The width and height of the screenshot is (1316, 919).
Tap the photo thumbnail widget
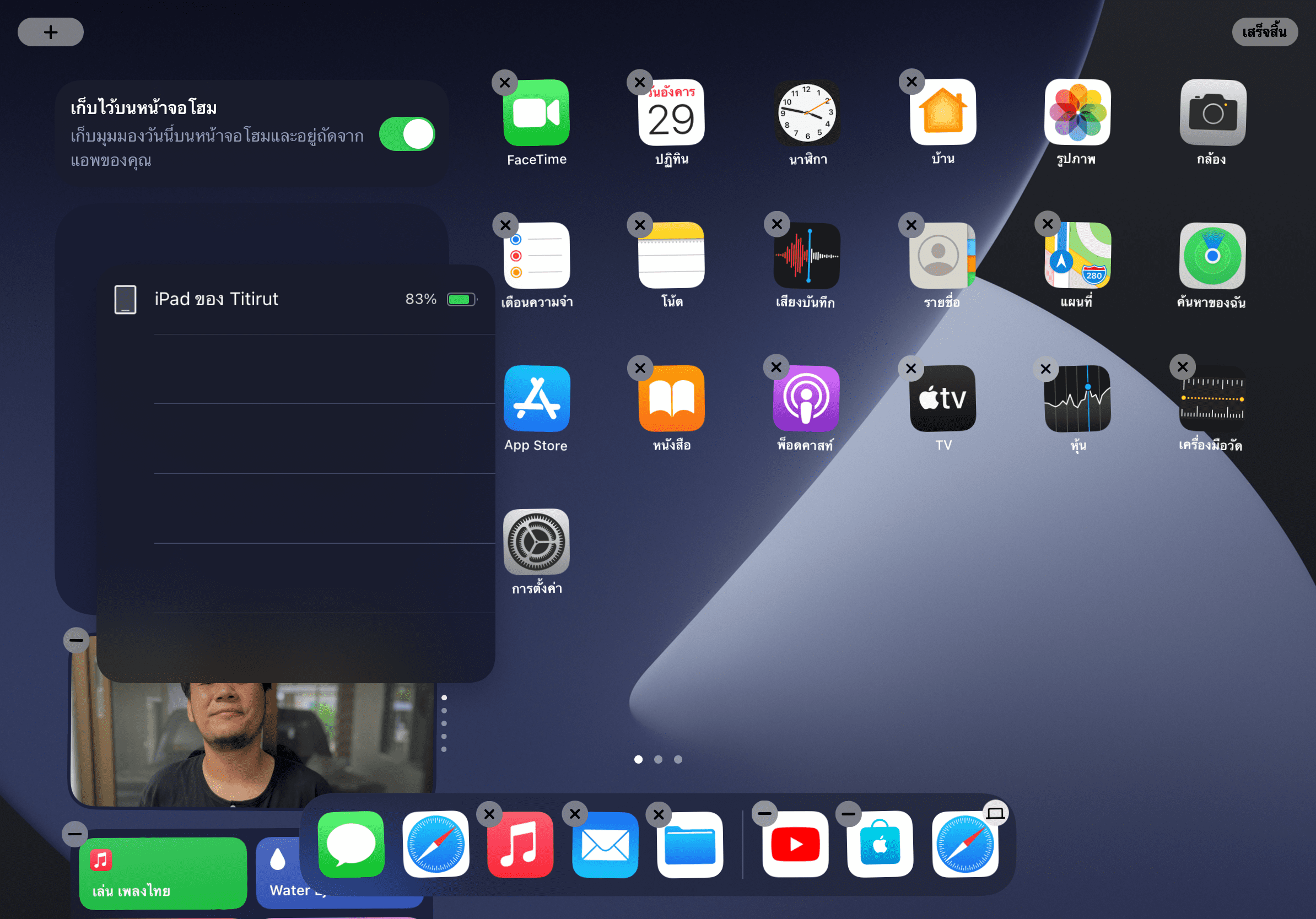pos(252,745)
